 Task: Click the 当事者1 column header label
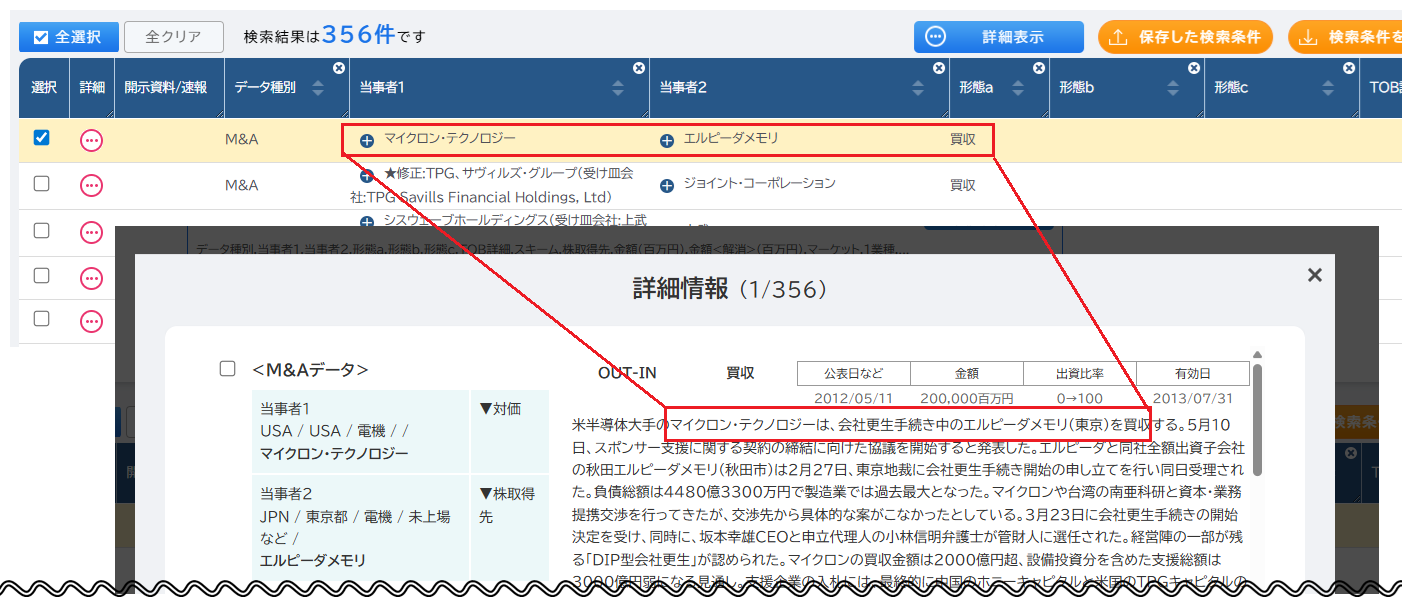coord(382,88)
